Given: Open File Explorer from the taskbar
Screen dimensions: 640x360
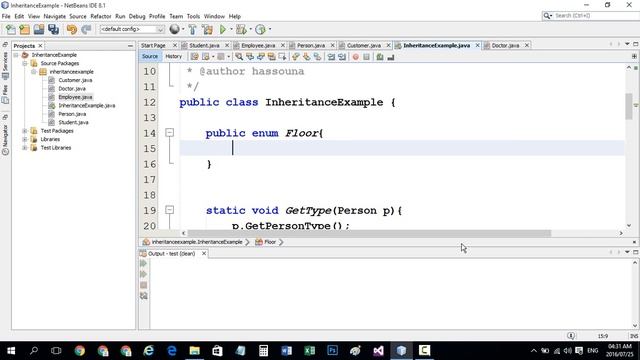Looking at the screenshot, I should pos(195,351).
